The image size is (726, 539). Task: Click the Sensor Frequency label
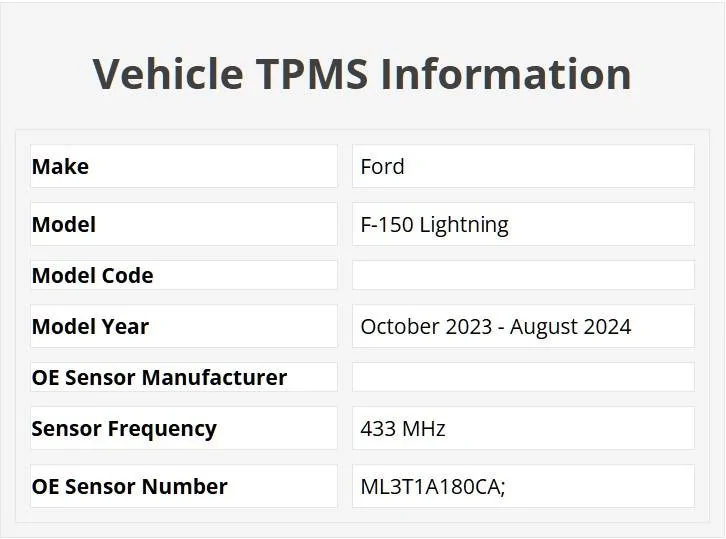tap(124, 428)
